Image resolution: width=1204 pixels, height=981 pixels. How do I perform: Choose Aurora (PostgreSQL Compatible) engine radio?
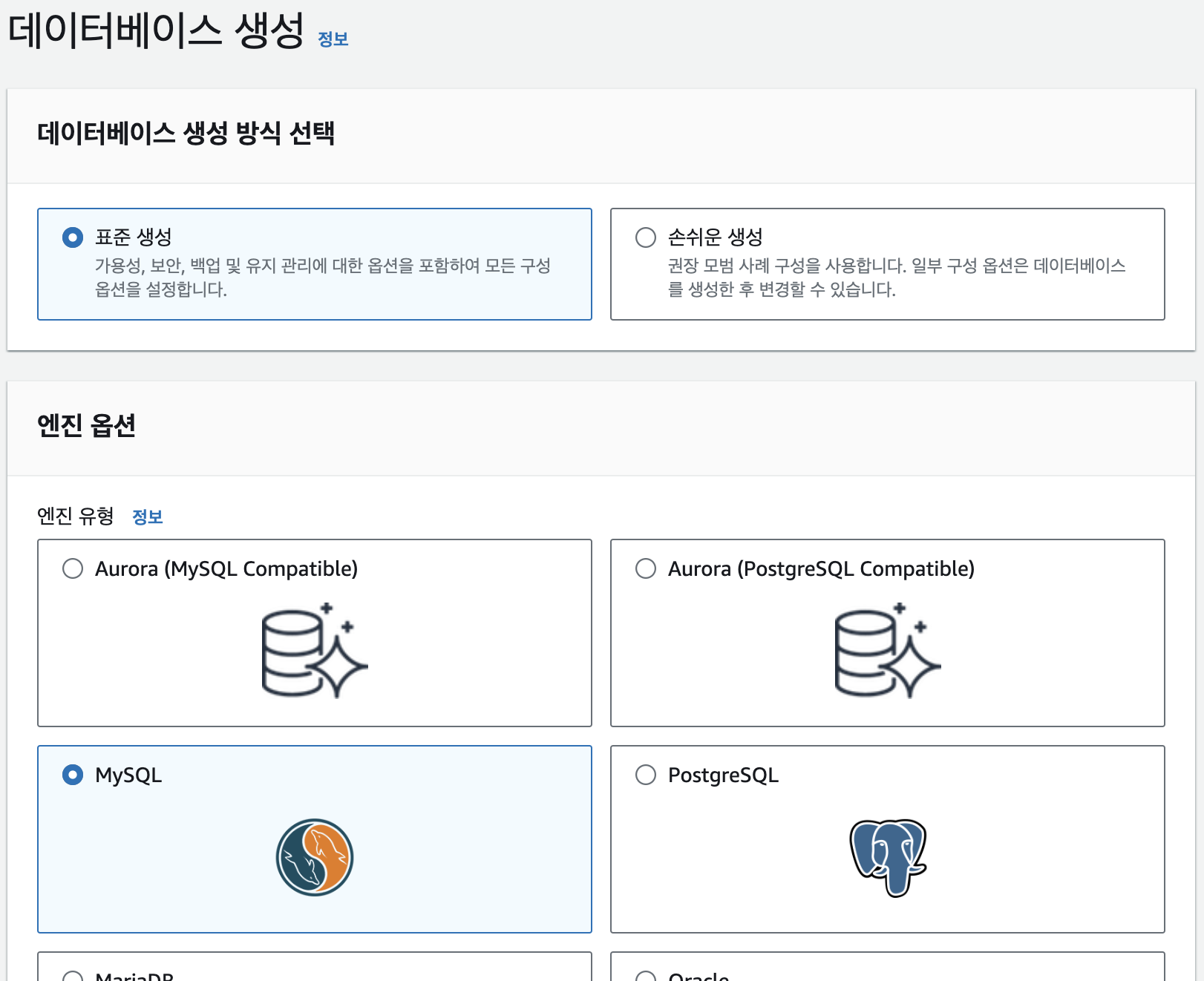tap(646, 568)
